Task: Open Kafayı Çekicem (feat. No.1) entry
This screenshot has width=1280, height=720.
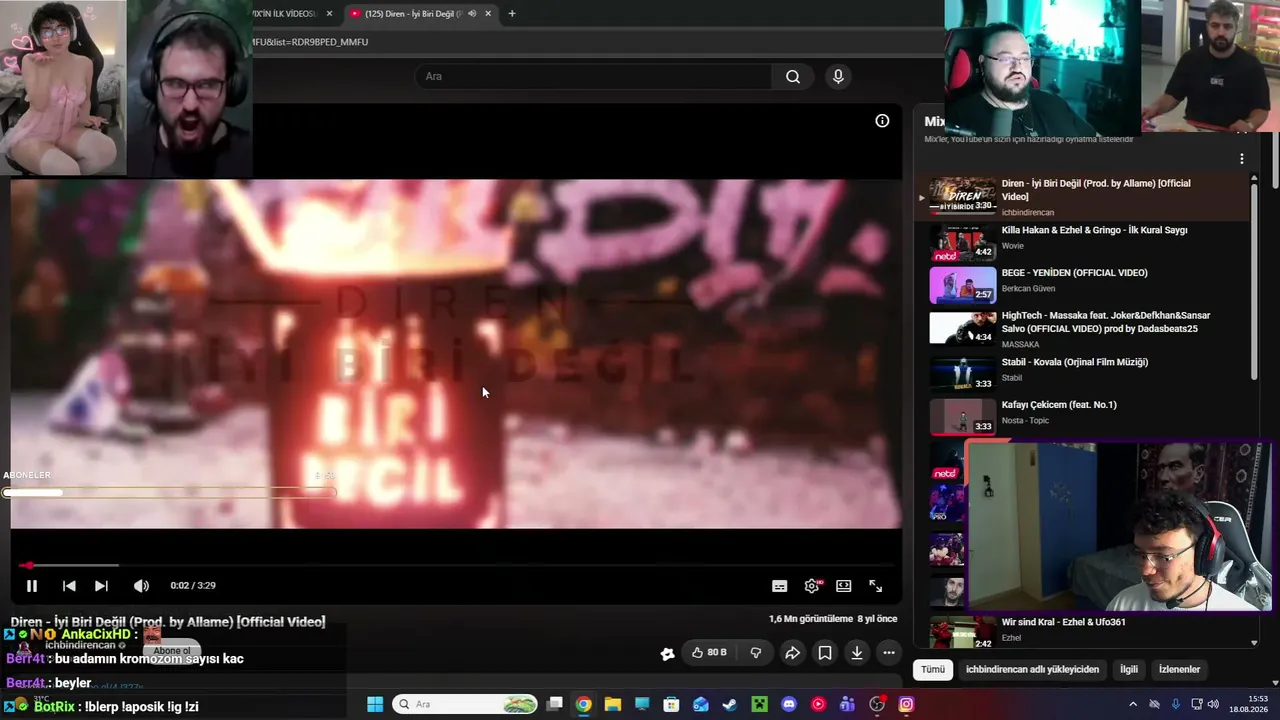Action: tap(1088, 417)
